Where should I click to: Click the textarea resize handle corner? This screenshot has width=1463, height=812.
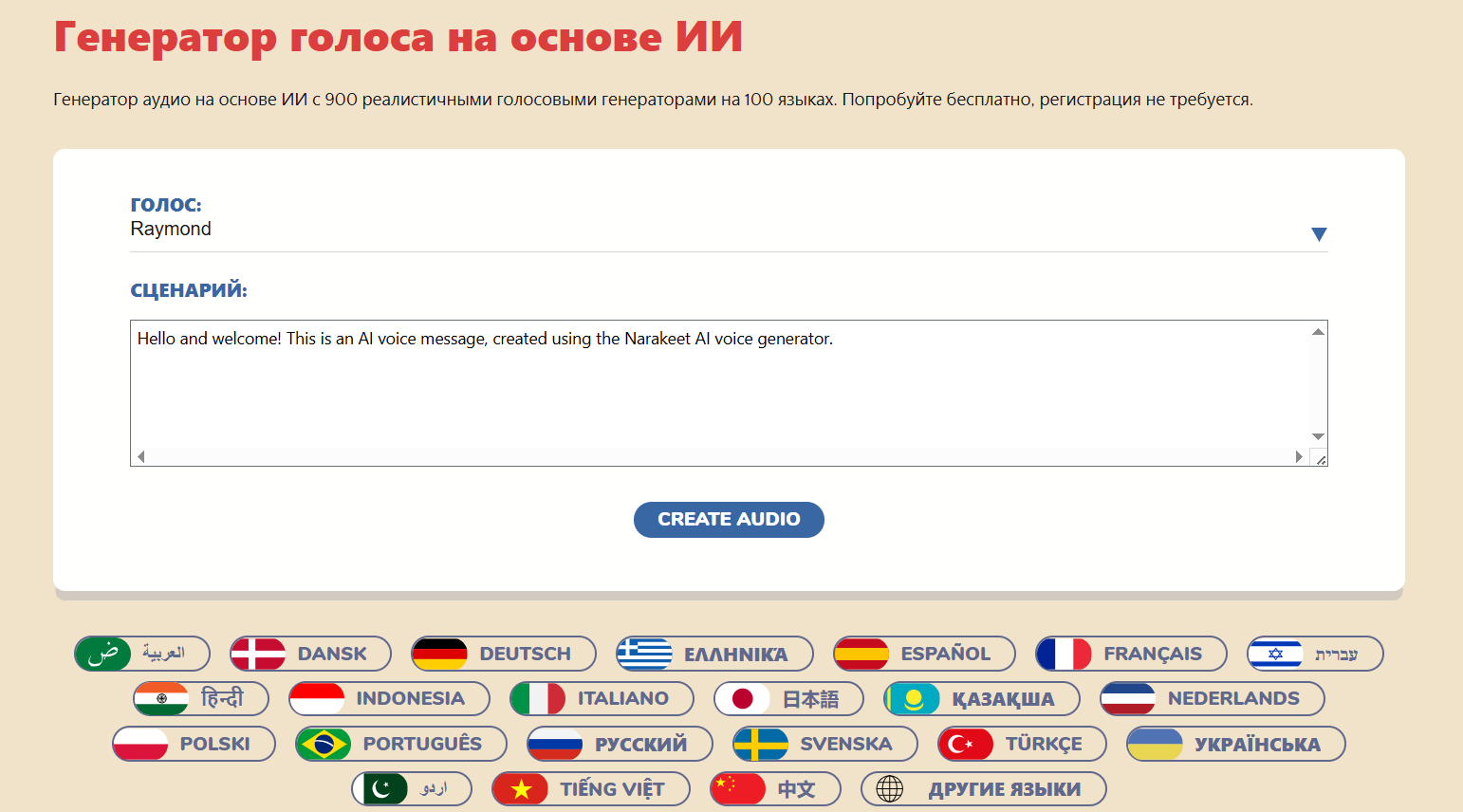point(1319,457)
